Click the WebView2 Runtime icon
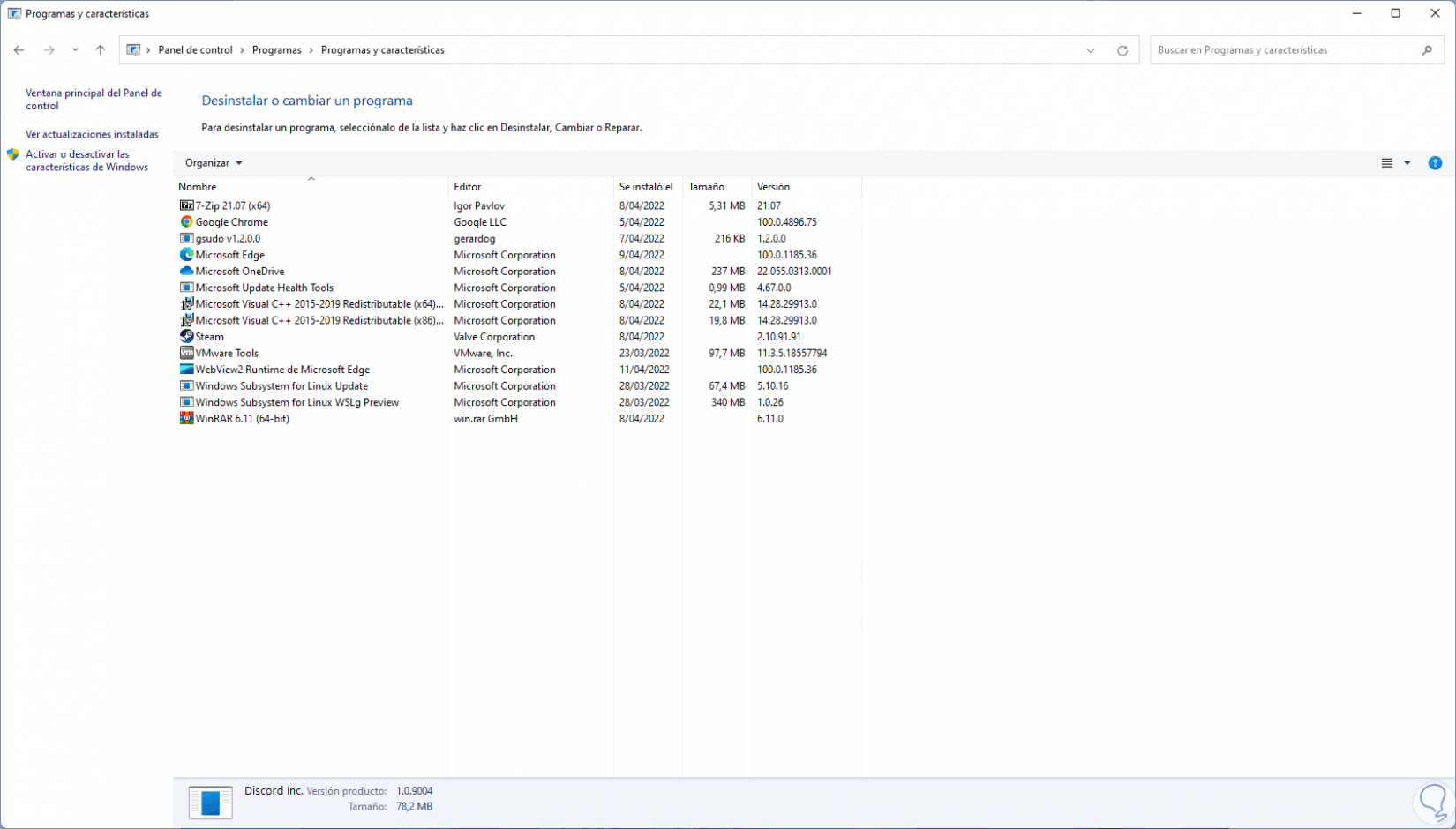The width and height of the screenshot is (1456, 829). coord(186,370)
